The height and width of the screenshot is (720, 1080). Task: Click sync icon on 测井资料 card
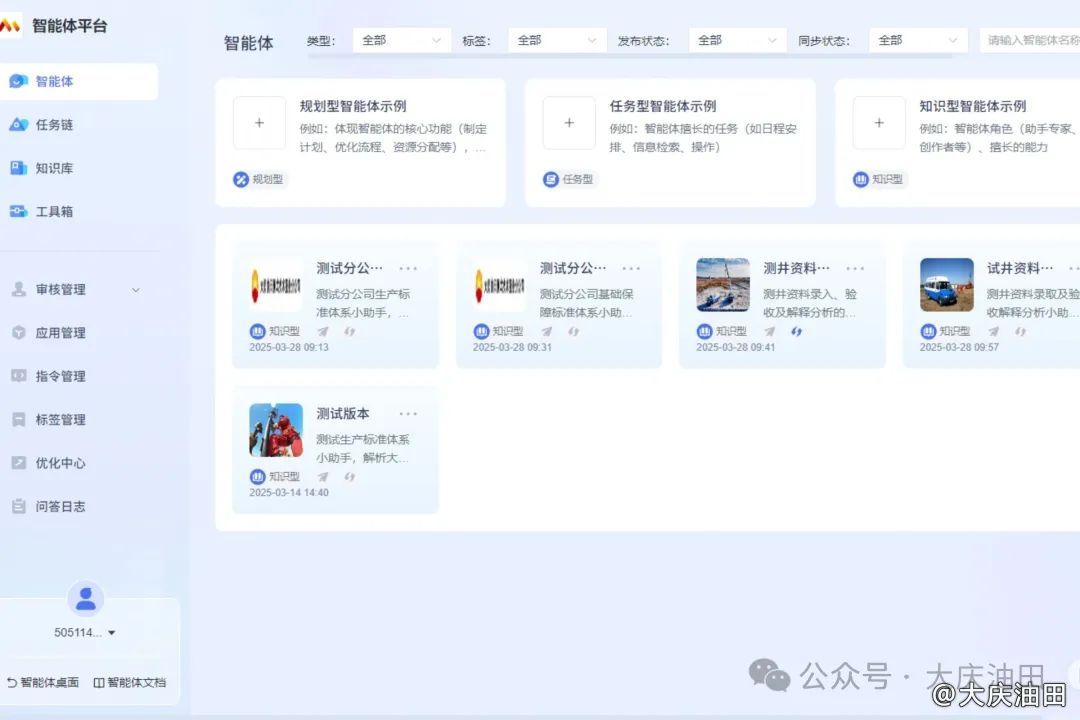tap(797, 332)
